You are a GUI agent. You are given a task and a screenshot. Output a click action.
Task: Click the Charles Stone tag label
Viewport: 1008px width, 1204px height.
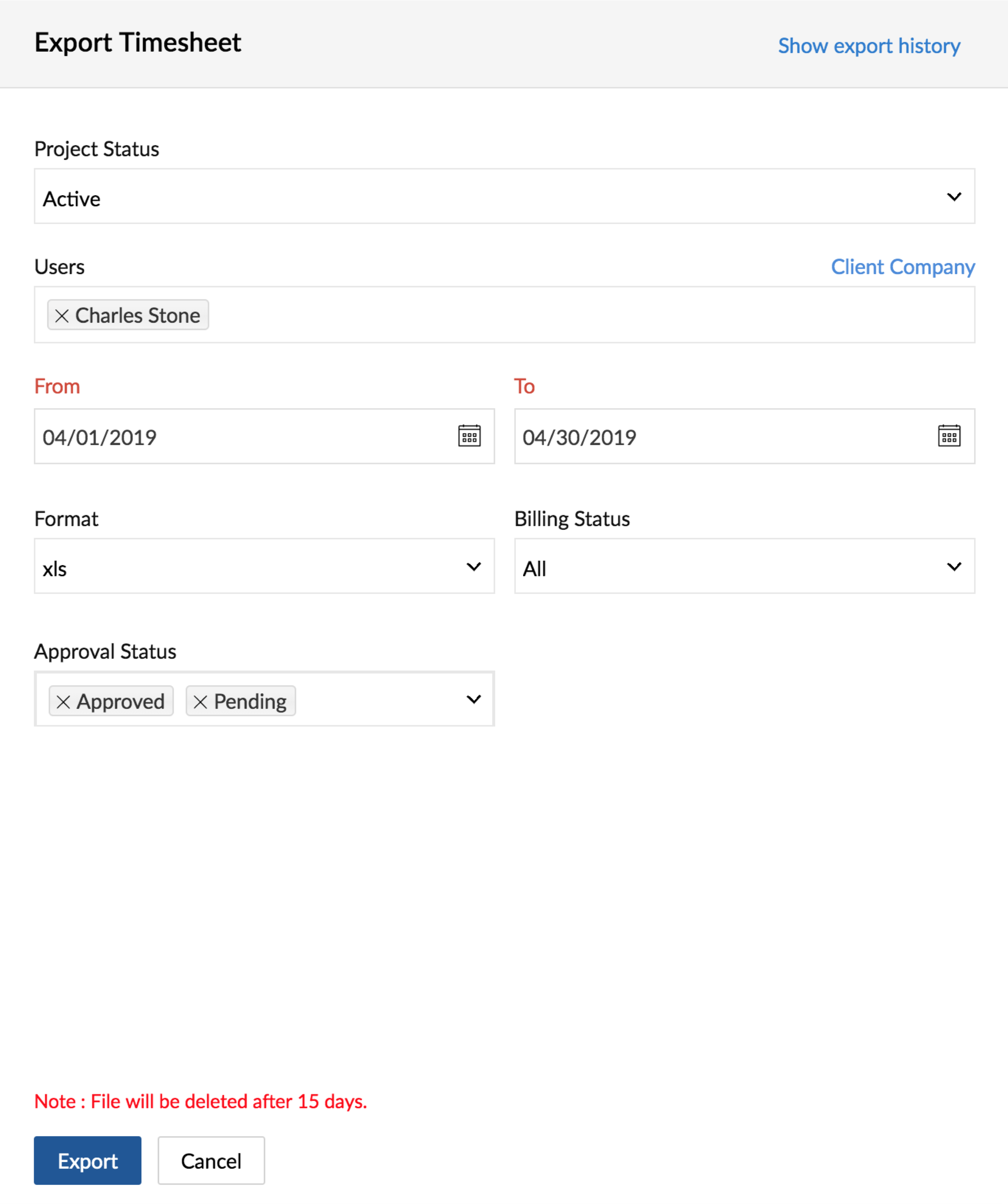point(138,315)
